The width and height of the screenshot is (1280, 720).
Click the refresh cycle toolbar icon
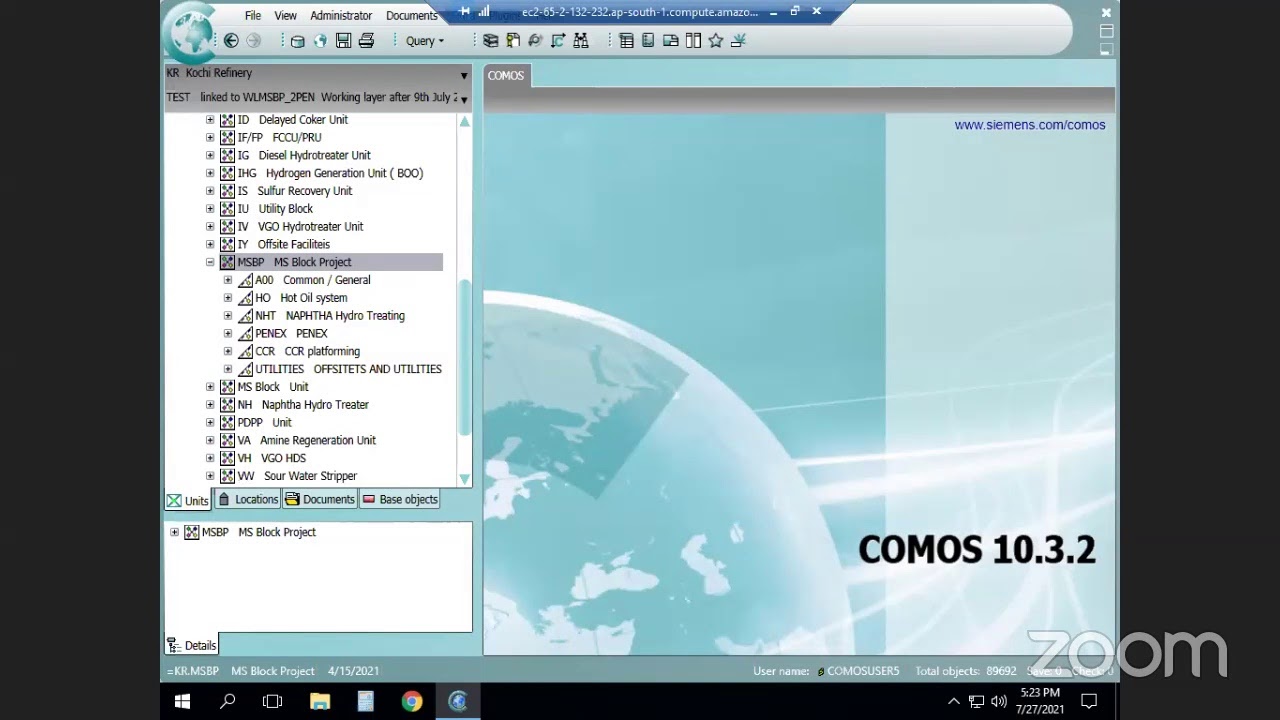pos(535,41)
